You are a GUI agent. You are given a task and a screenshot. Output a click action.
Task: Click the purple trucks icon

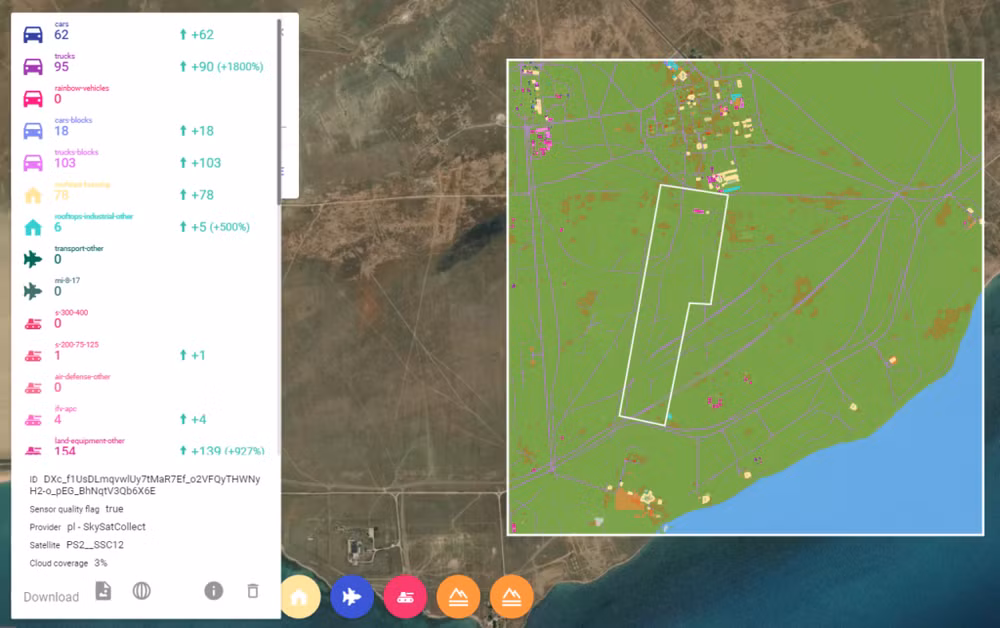[x=33, y=66]
